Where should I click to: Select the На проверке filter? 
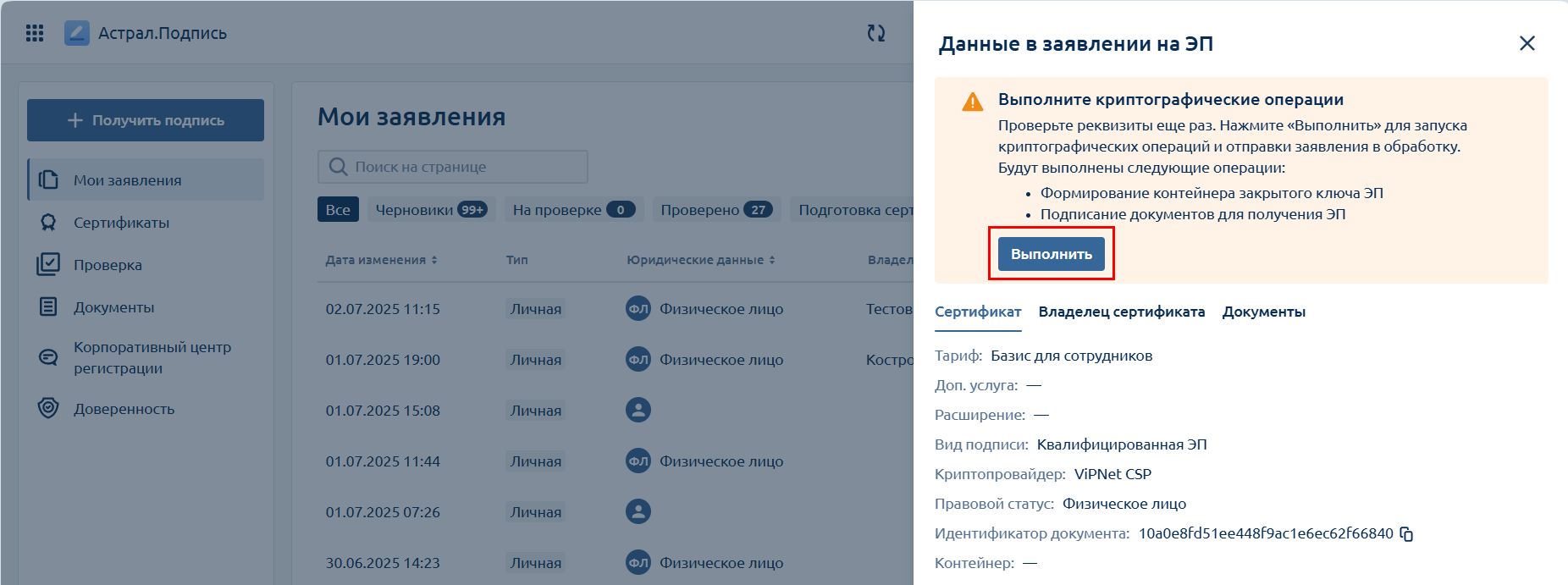click(574, 209)
